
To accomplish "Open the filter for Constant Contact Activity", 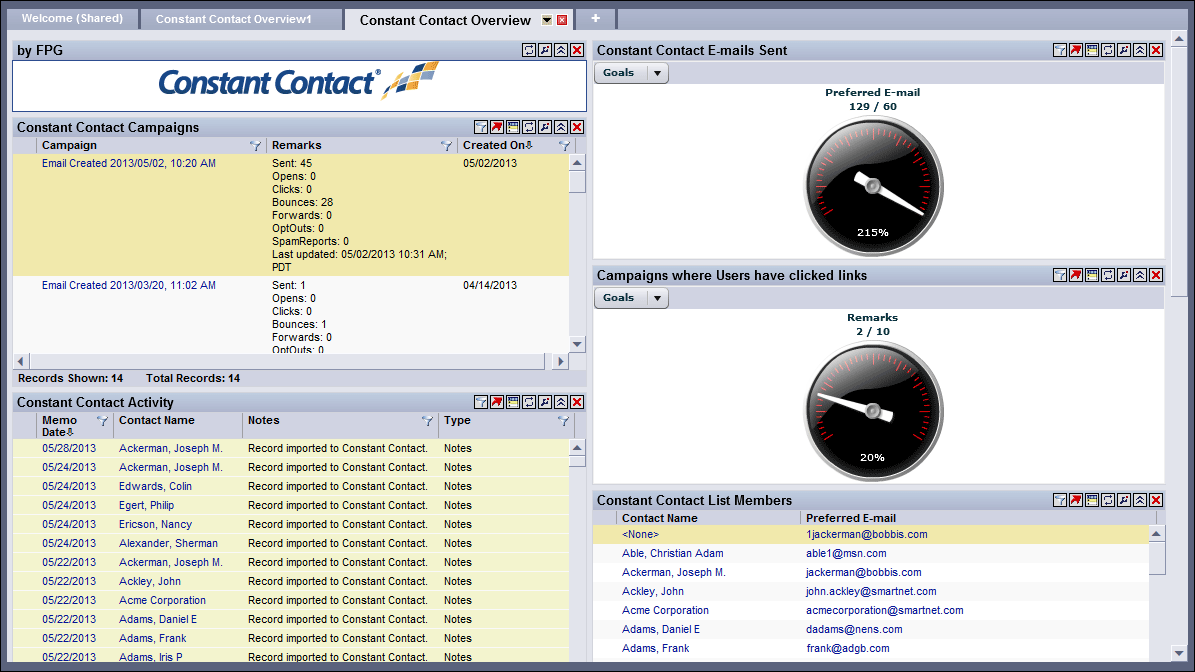I will (481, 401).
